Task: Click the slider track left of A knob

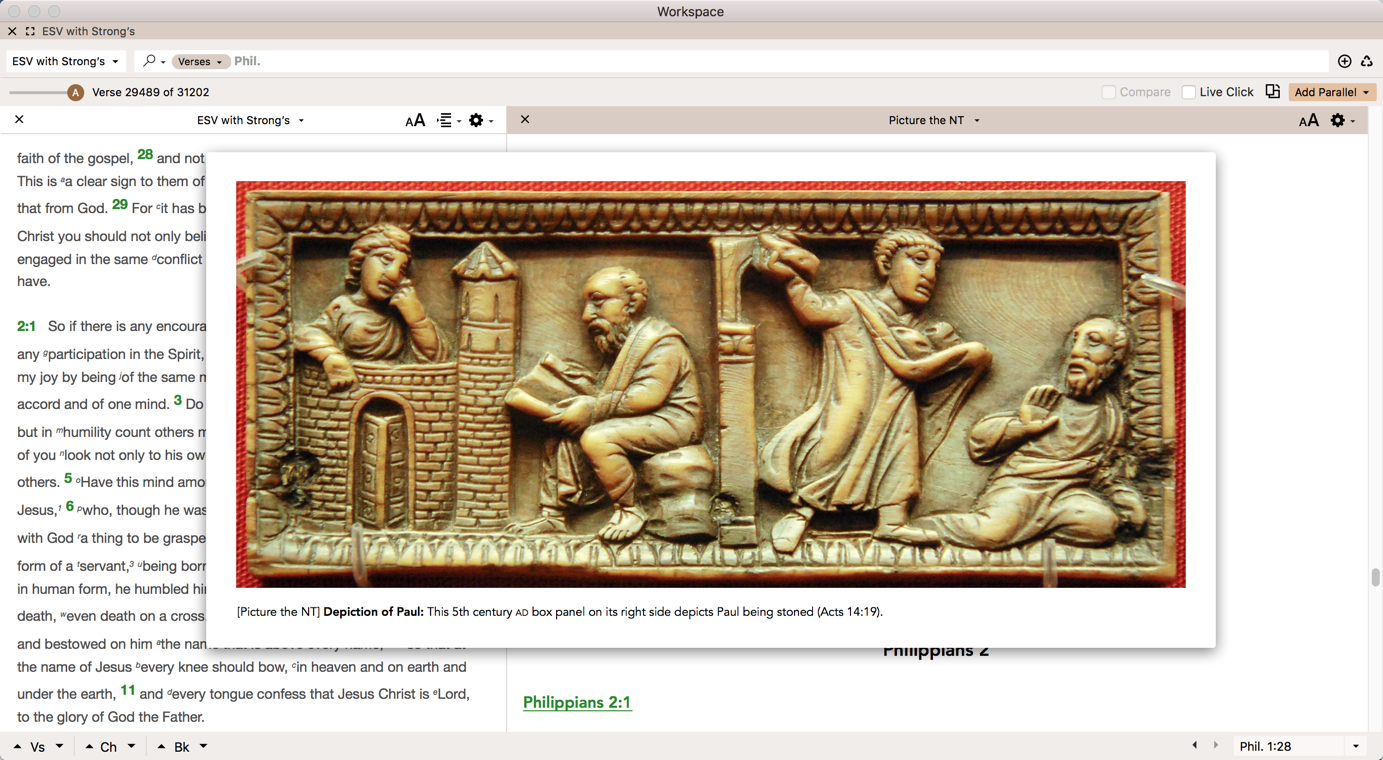Action: 38,92
